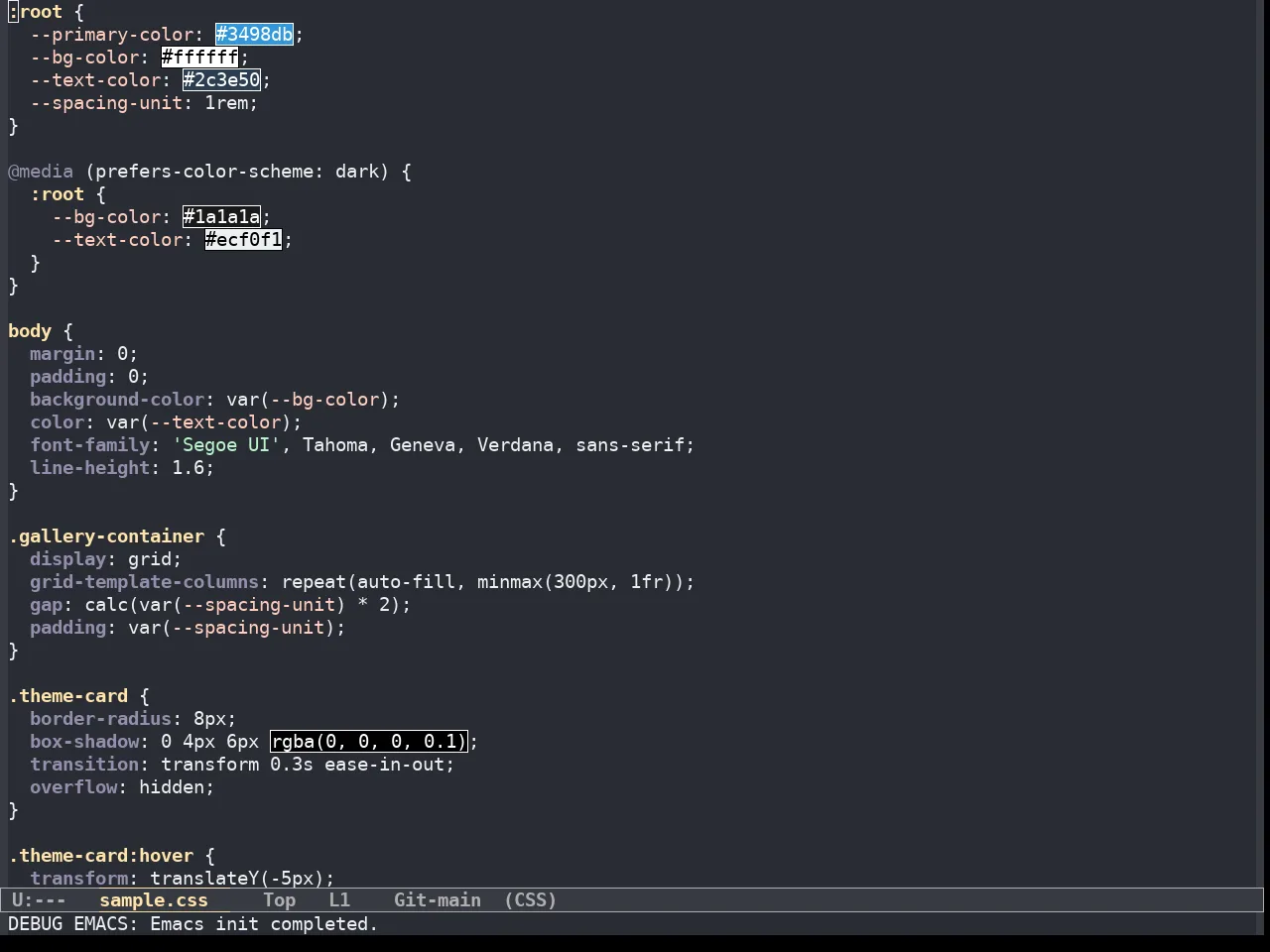The image size is (1270, 952).
Task: Click the echo area message 'Emacs init completed.'
Action: click(x=264, y=924)
